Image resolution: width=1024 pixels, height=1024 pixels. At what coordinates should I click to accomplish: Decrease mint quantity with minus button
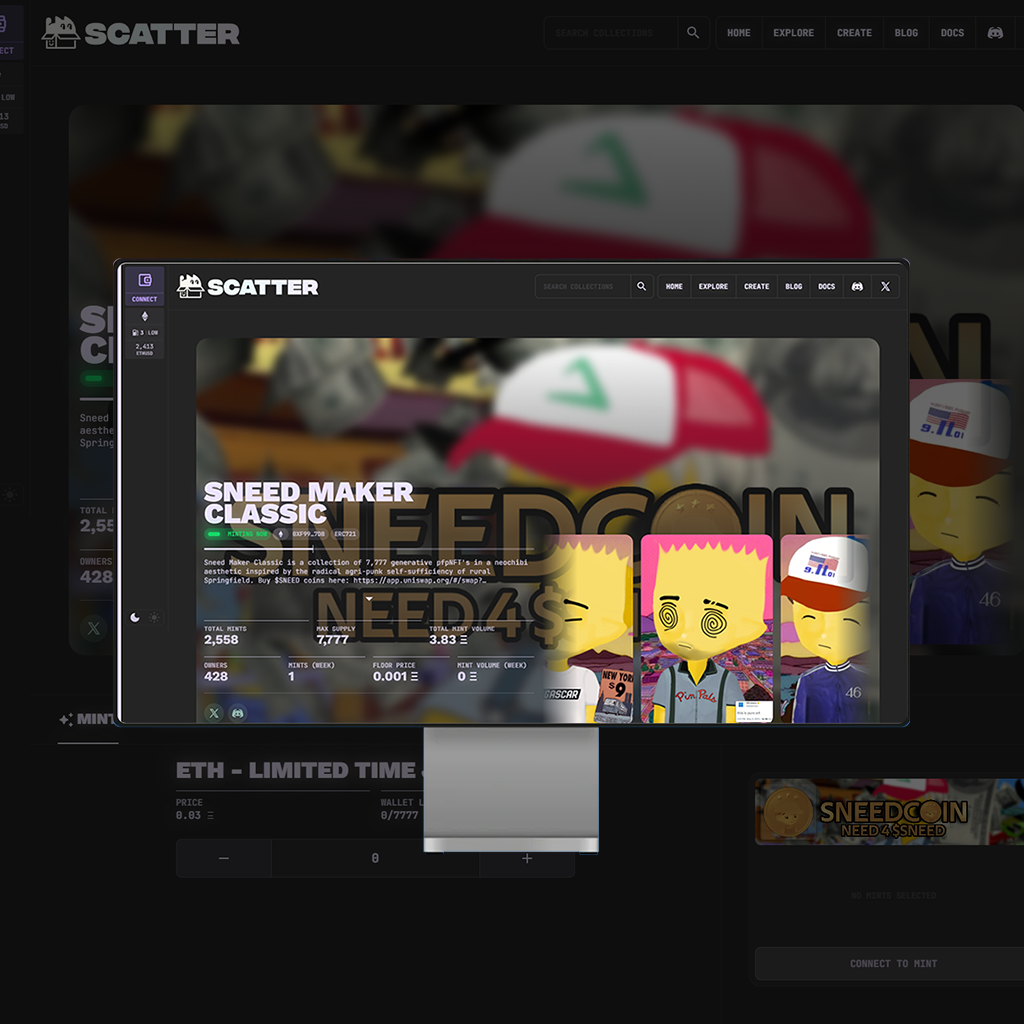point(224,858)
